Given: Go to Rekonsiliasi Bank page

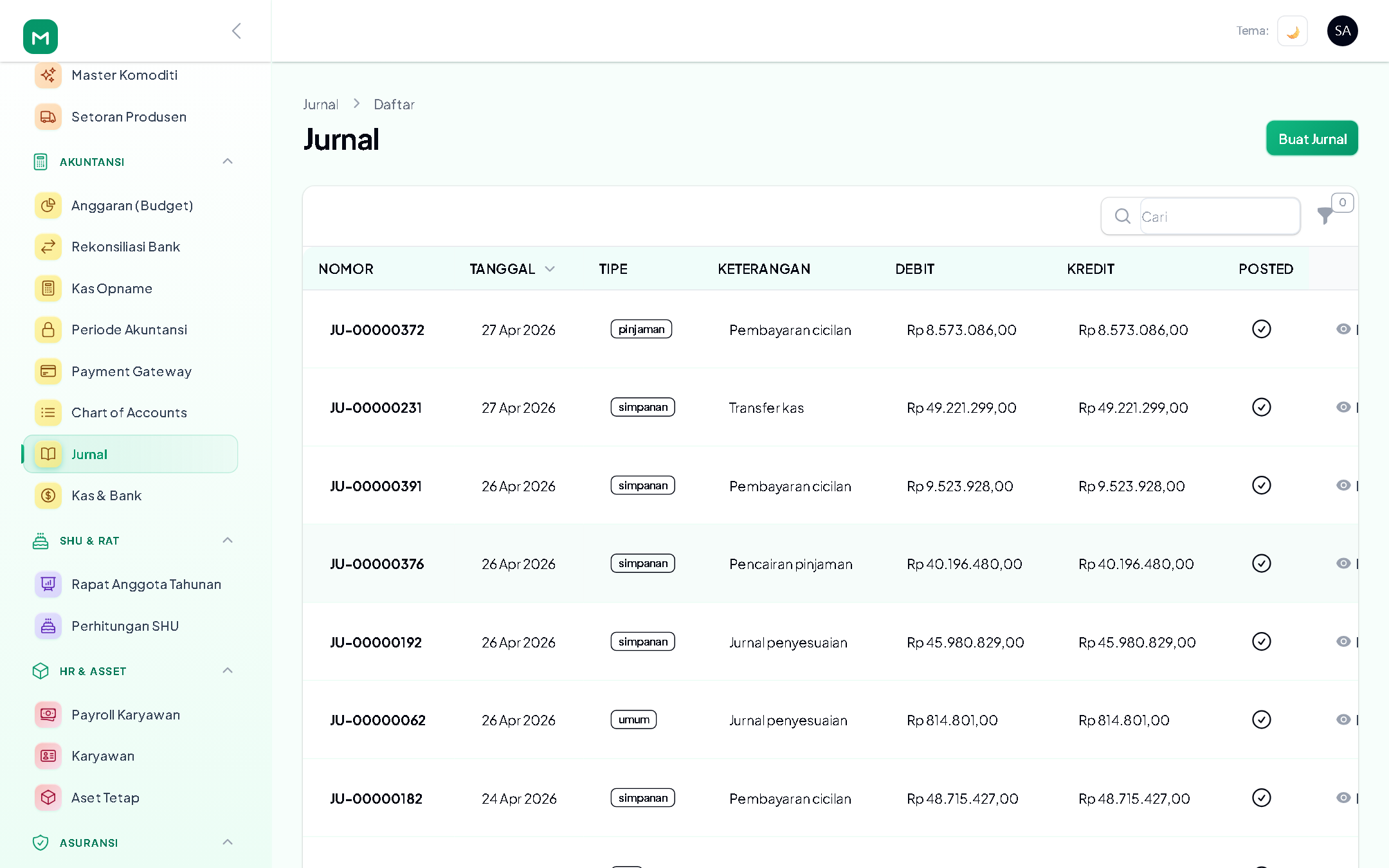Looking at the screenshot, I should click(x=131, y=247).
